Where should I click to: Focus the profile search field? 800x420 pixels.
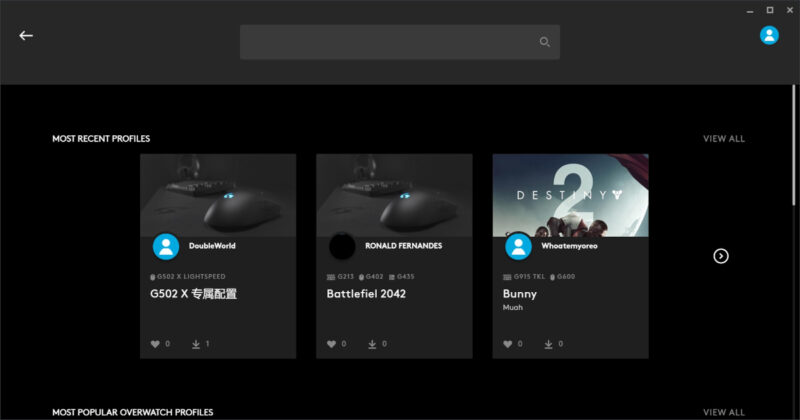point(399,42)
